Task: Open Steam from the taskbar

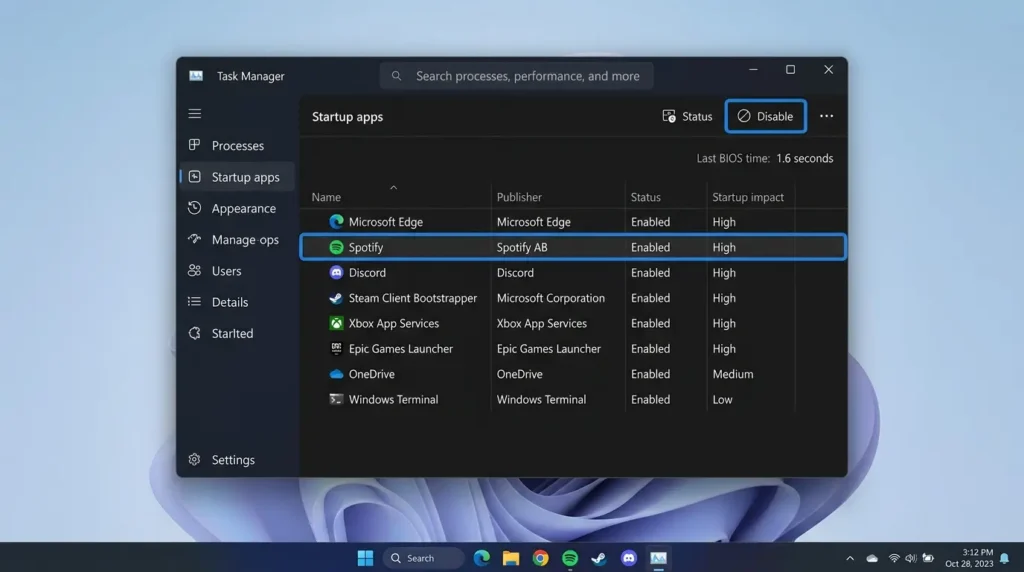Action: point(599,558)
